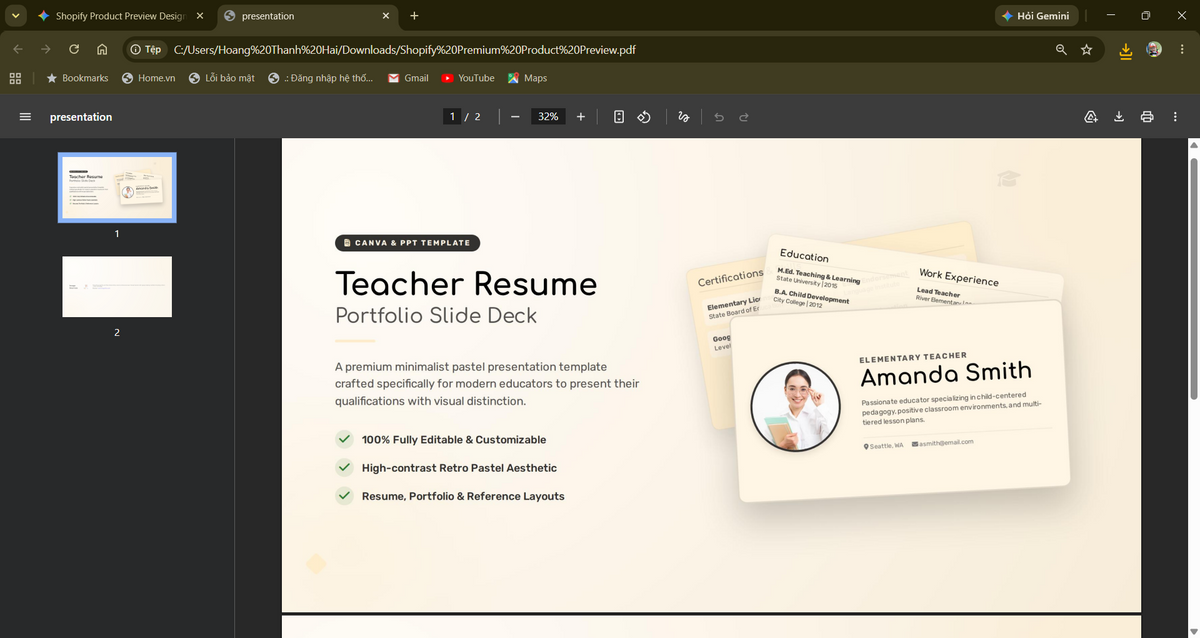Click the Redo arrow in the PDF toolbar
Viewport: 1200px width, 638px height.
click(x=744, y=117)
